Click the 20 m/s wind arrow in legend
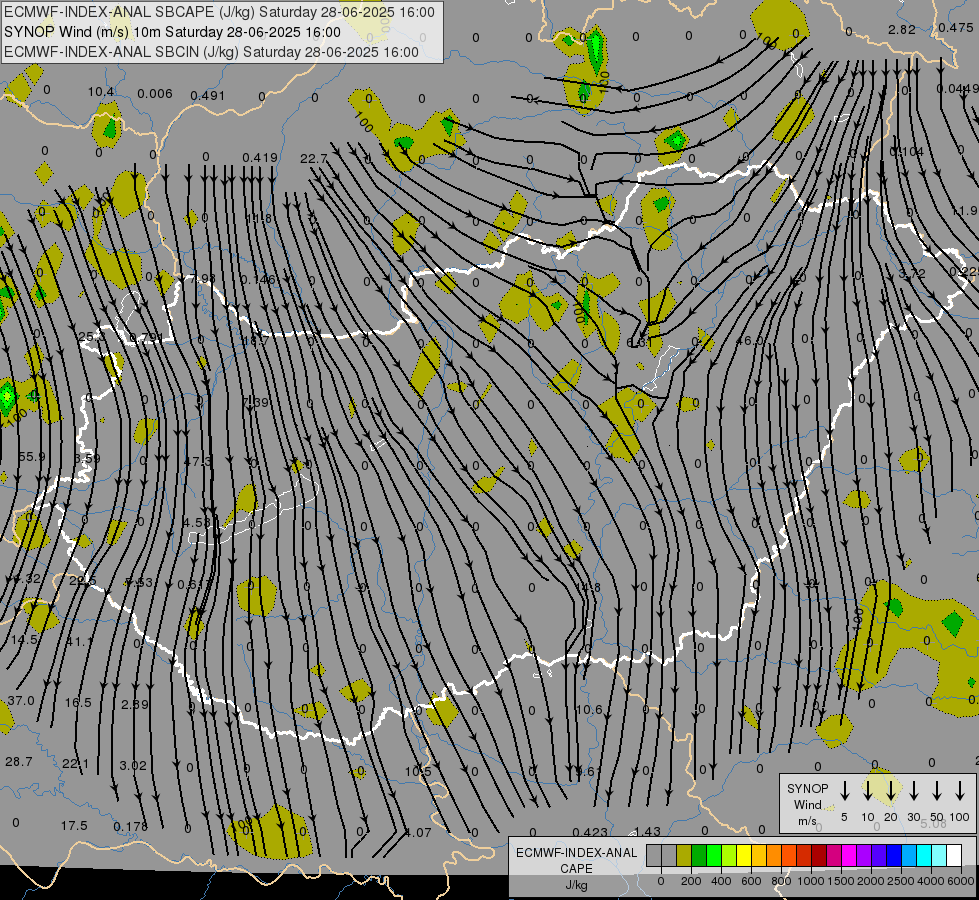 click(x=891, y=791)
